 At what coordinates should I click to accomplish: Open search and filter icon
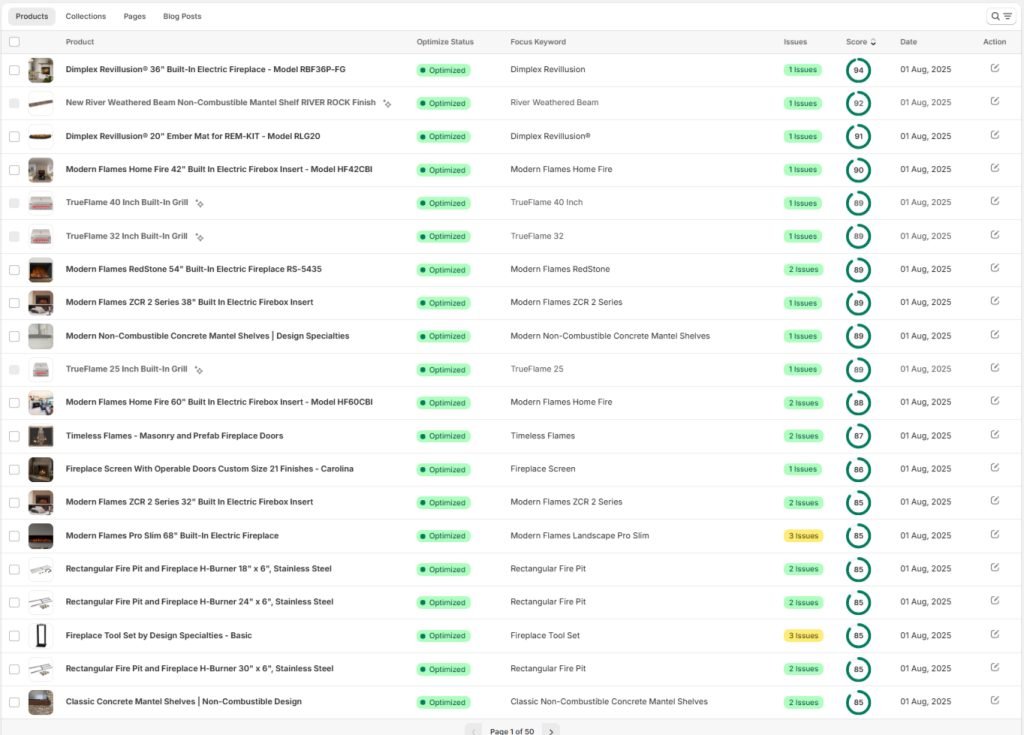tap(1000, 16)
